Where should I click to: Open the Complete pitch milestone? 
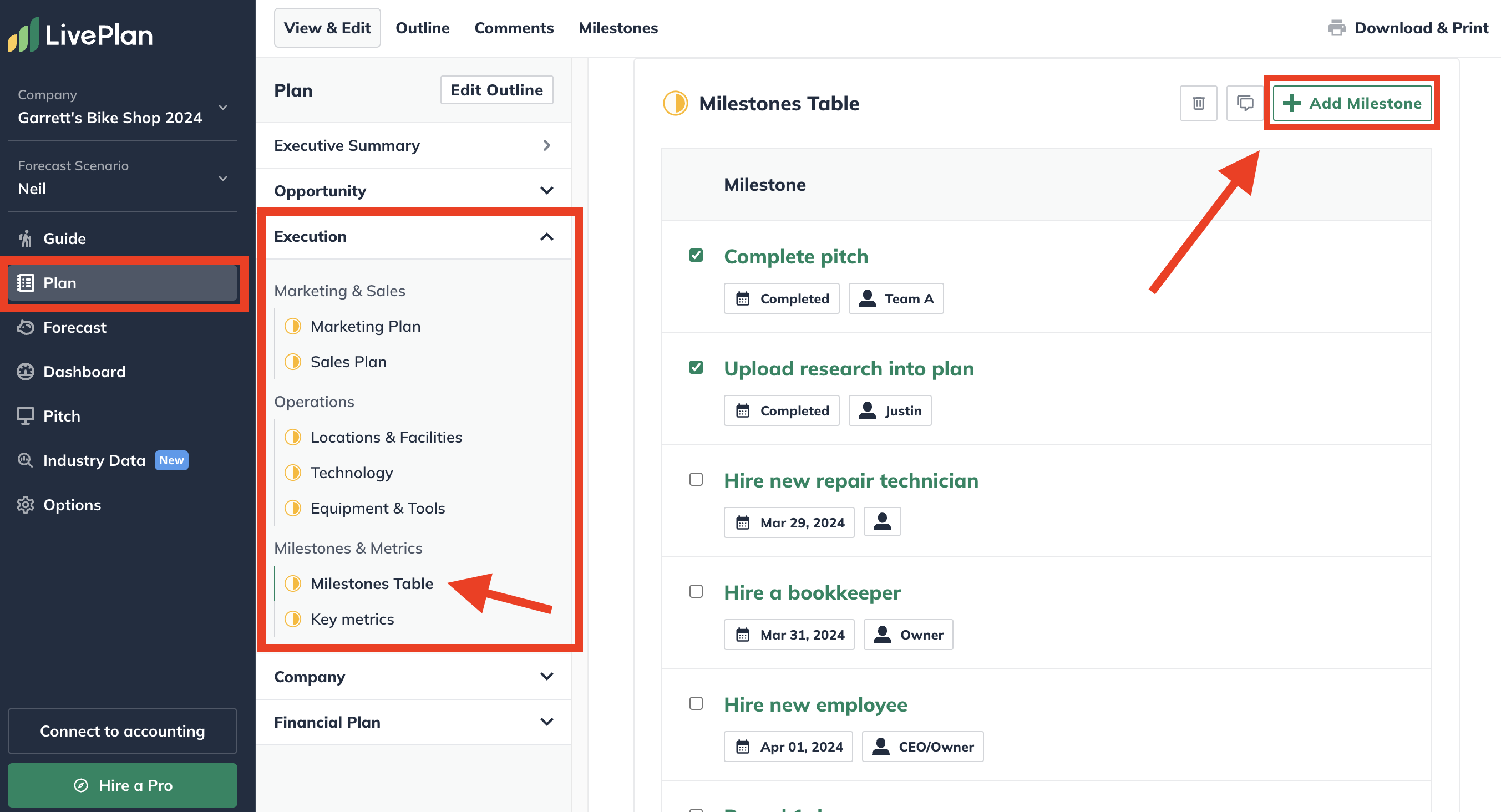pyautogui.click(x=795, y=256)
